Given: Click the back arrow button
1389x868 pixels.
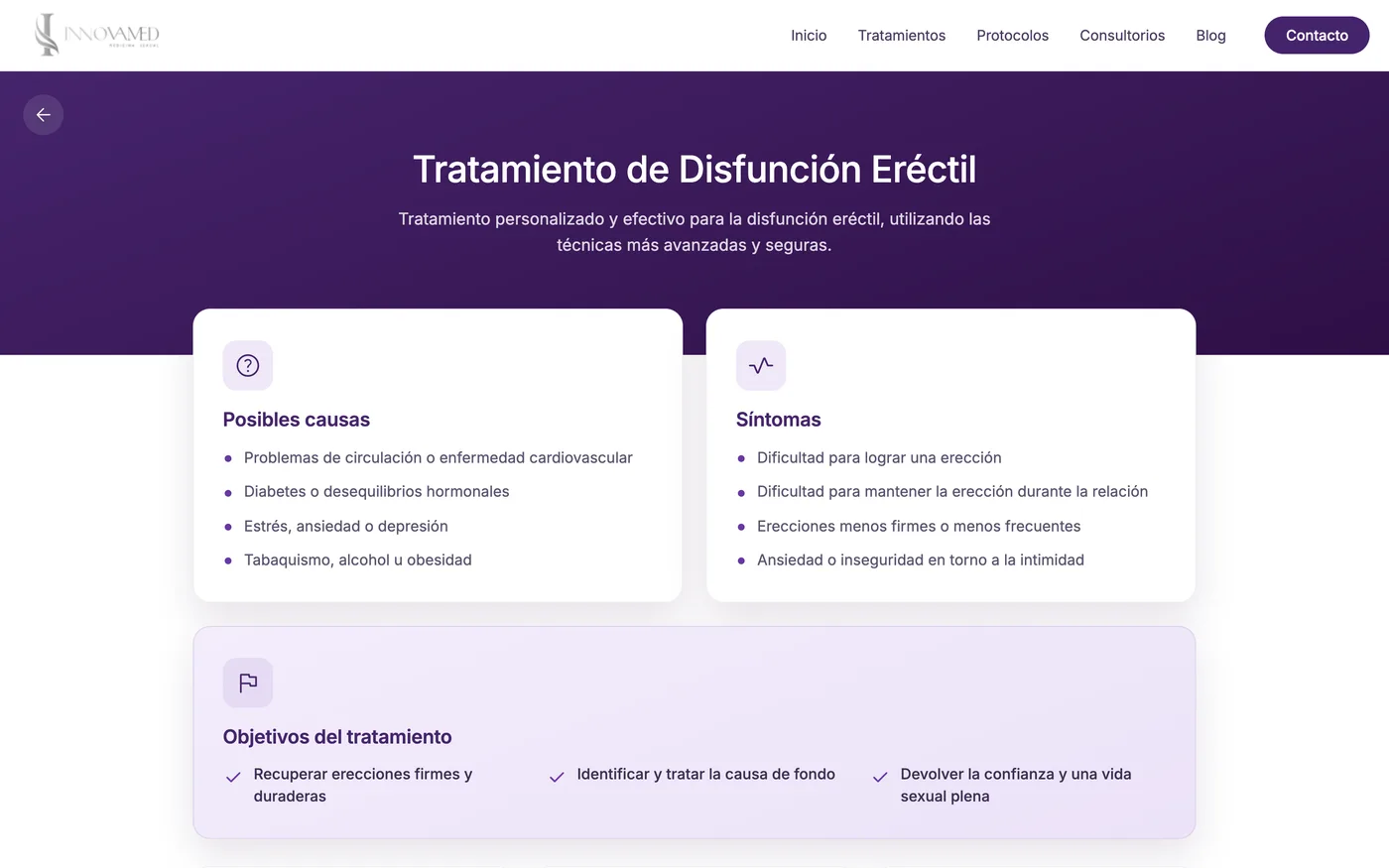Looking at the screenshot, I should point(44,115).
